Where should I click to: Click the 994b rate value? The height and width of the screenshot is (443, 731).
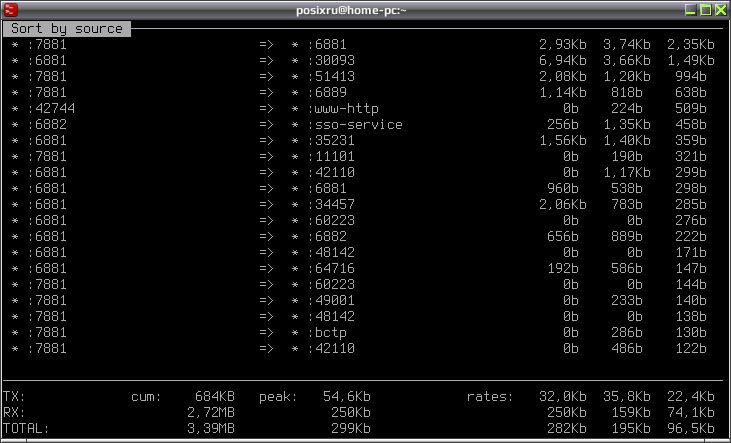[690, 76]
